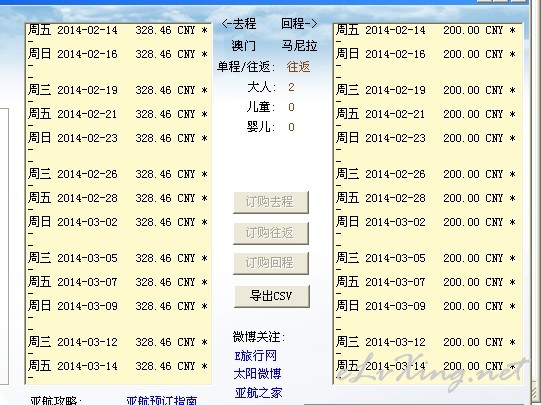Click the 导出CSV button
The width and height of the screenshot is (541, 405).
click(x=272, y=296)
